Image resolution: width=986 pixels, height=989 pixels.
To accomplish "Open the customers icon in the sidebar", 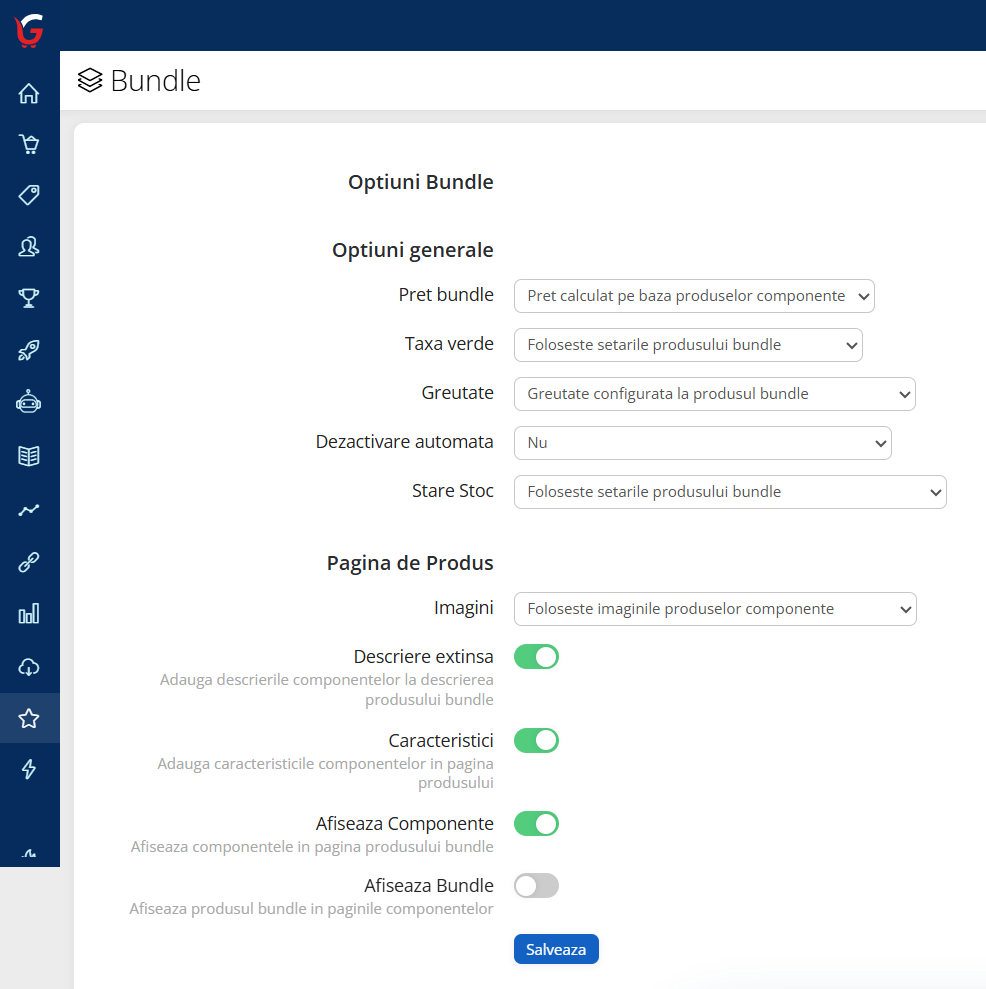I will (x=29, y=247).
